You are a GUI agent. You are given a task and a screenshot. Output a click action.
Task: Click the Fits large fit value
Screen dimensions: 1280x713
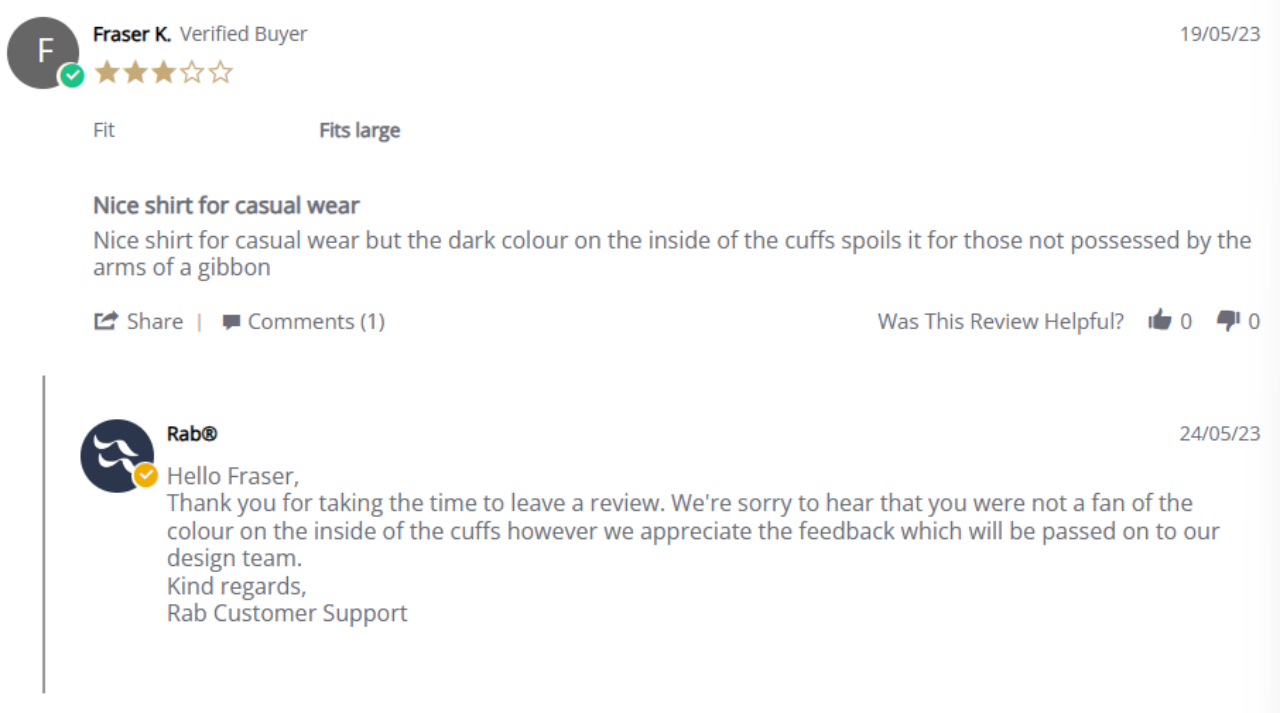359,130
